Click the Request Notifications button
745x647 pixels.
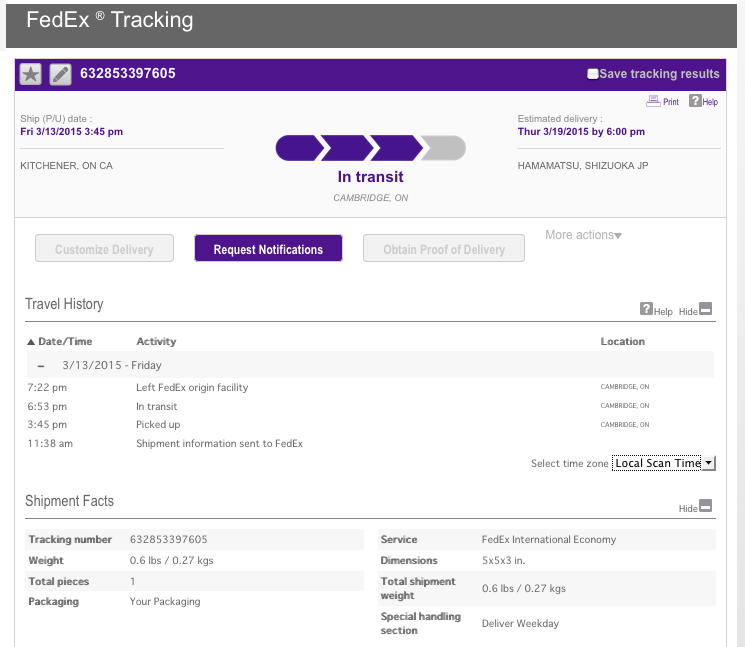click(268, 248)
